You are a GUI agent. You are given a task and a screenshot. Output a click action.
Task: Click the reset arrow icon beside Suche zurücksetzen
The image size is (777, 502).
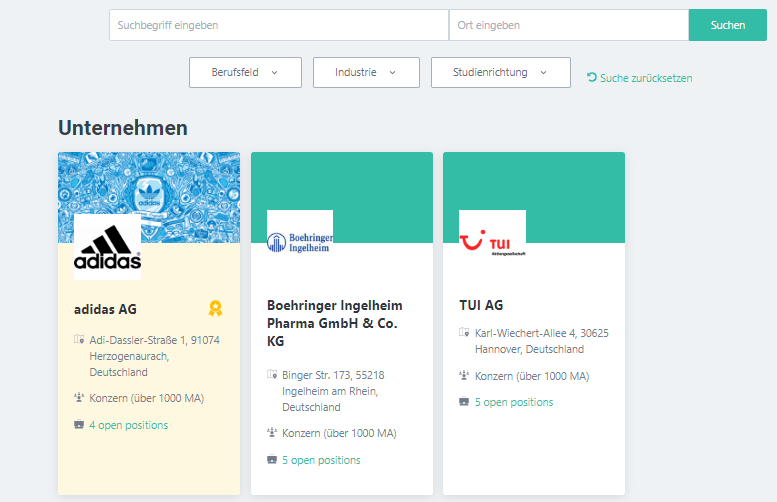[x=592, y=77]
